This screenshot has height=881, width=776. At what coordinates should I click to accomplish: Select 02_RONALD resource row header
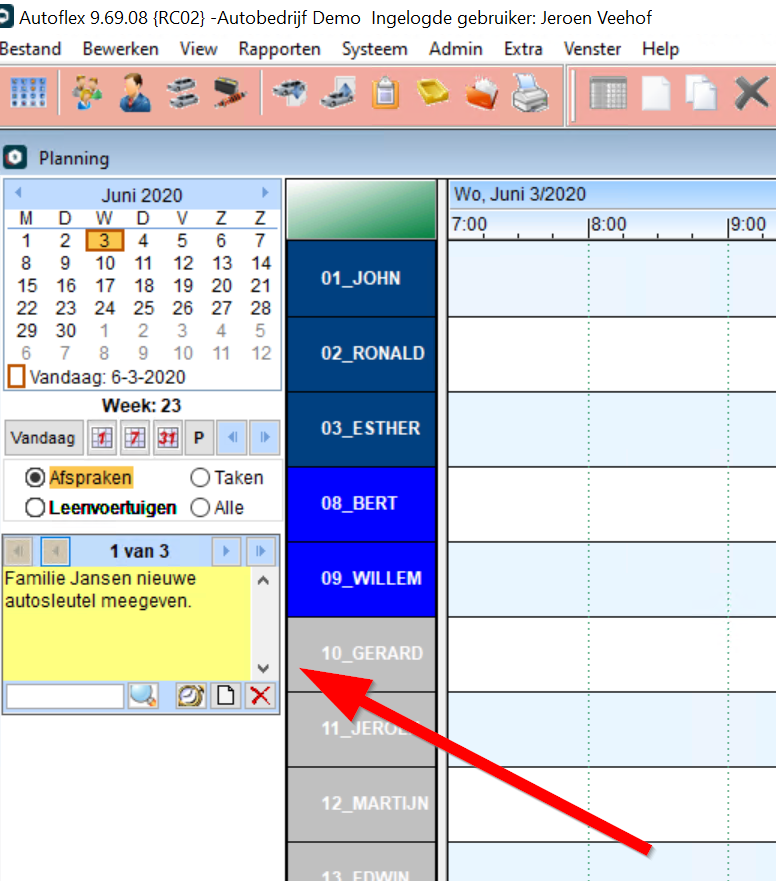coord(361,353)
